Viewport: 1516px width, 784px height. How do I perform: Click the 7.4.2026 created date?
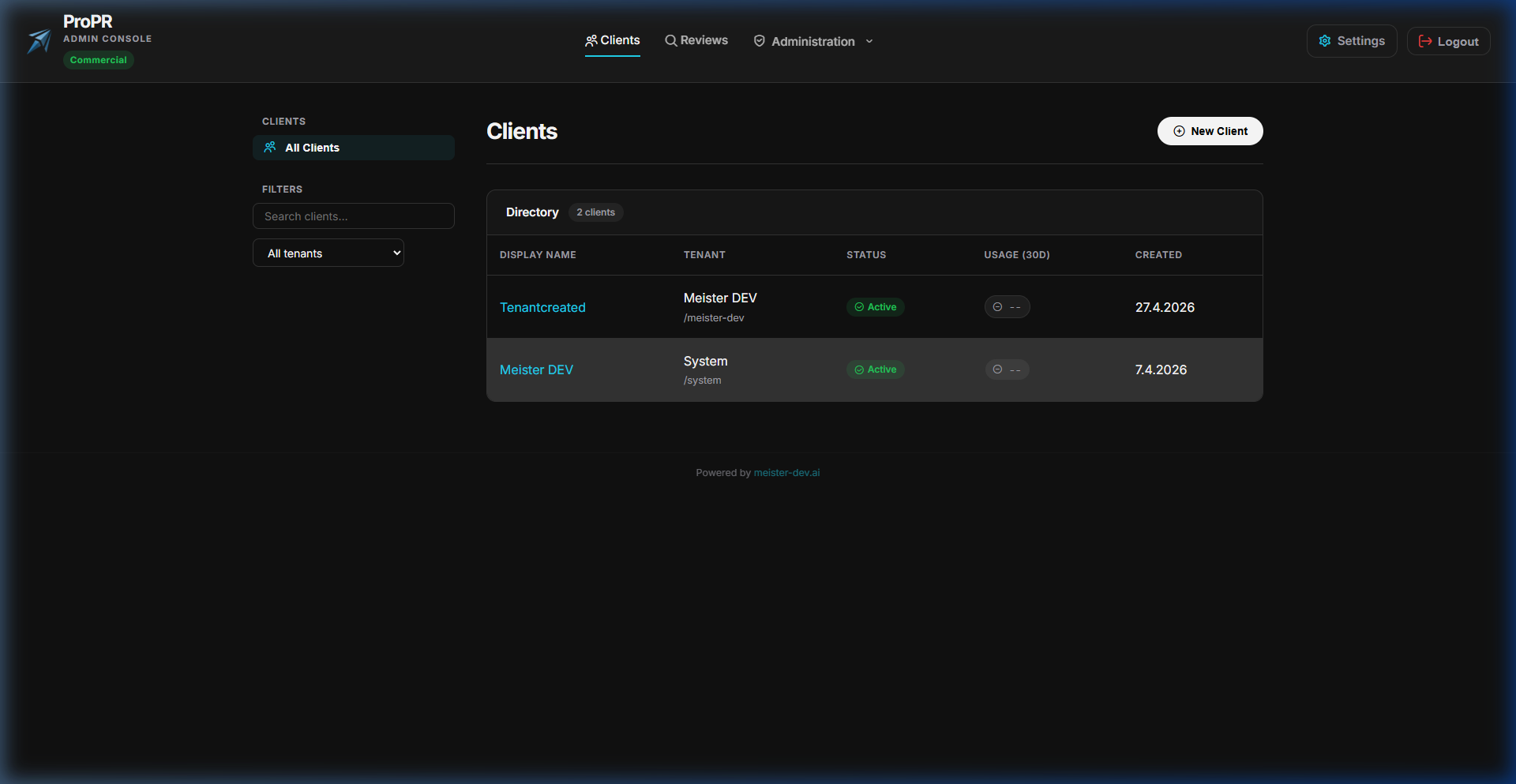(x=1161, y=369)
